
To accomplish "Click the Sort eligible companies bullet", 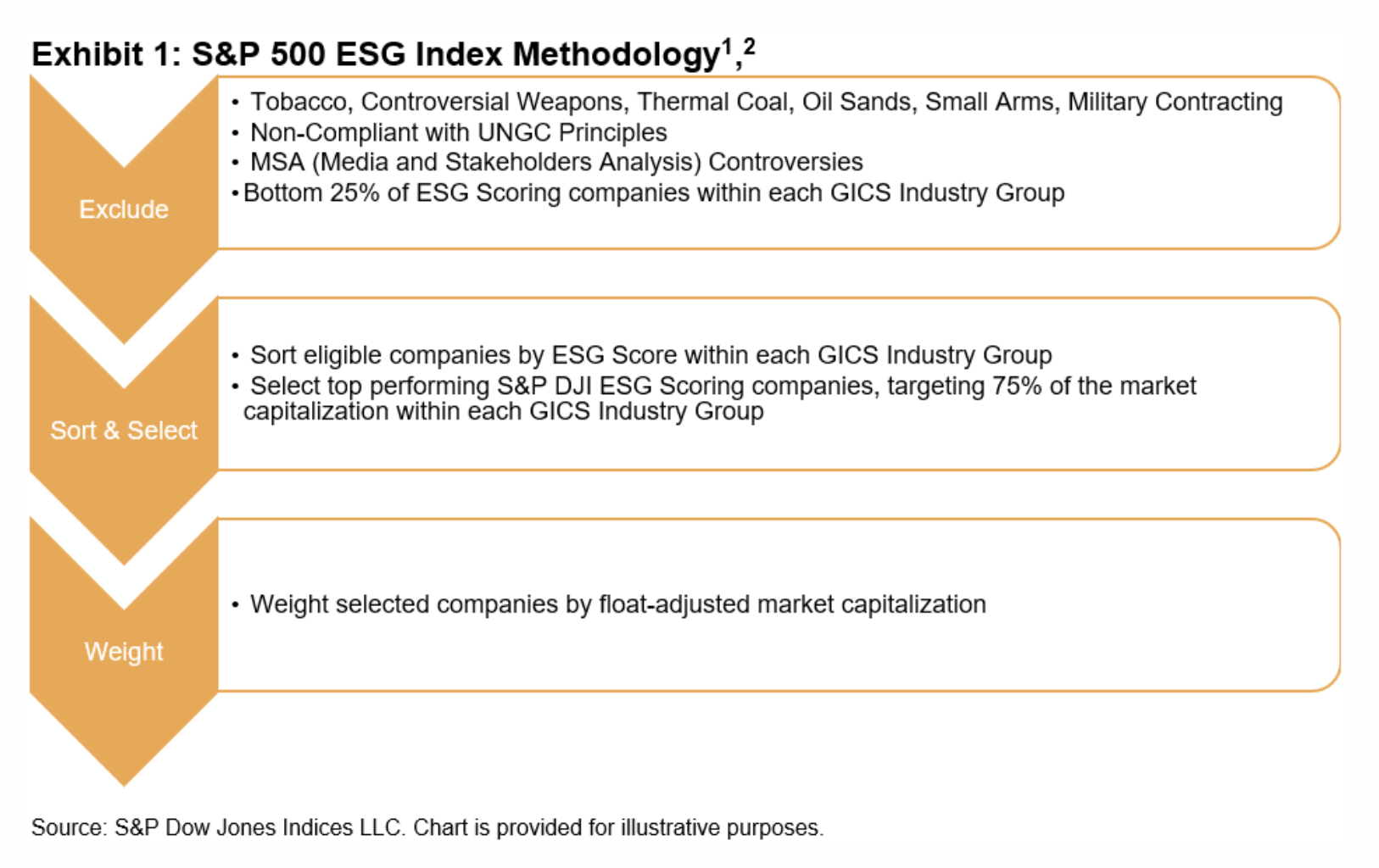I will click(x=650, y=355).
